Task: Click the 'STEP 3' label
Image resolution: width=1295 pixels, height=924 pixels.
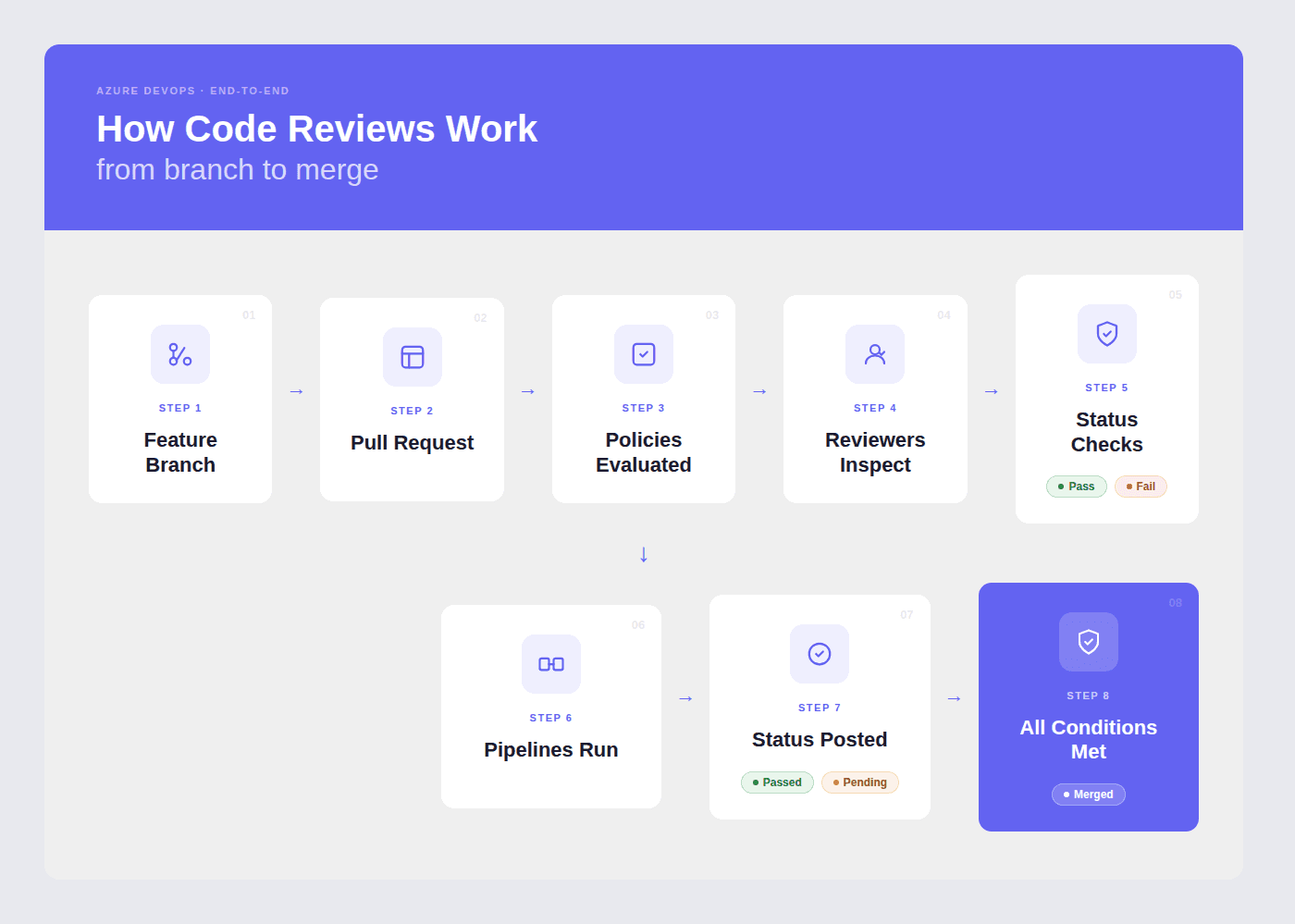Action: [644, 408]
